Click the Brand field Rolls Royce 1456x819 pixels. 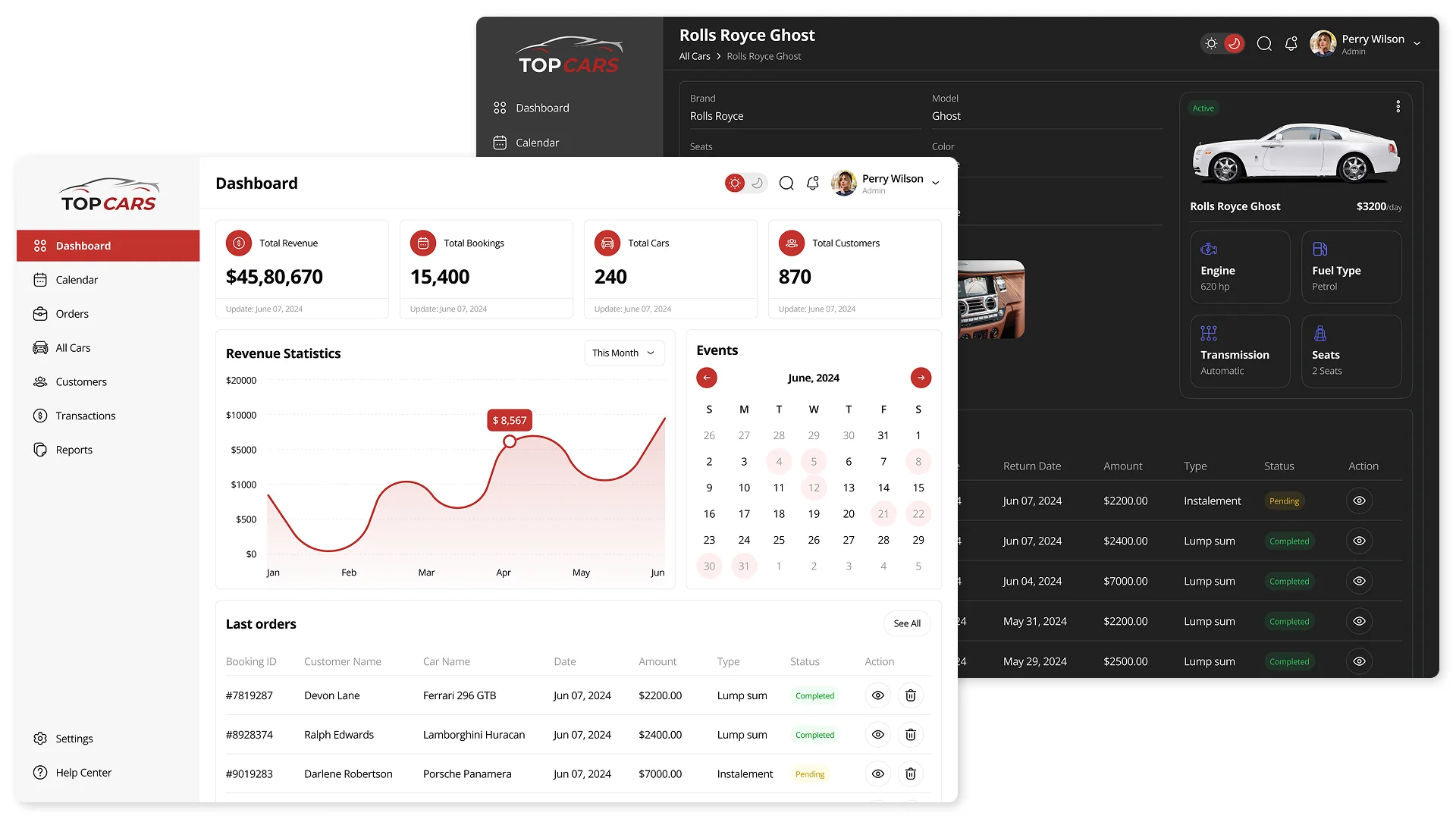tap(805, 117)
